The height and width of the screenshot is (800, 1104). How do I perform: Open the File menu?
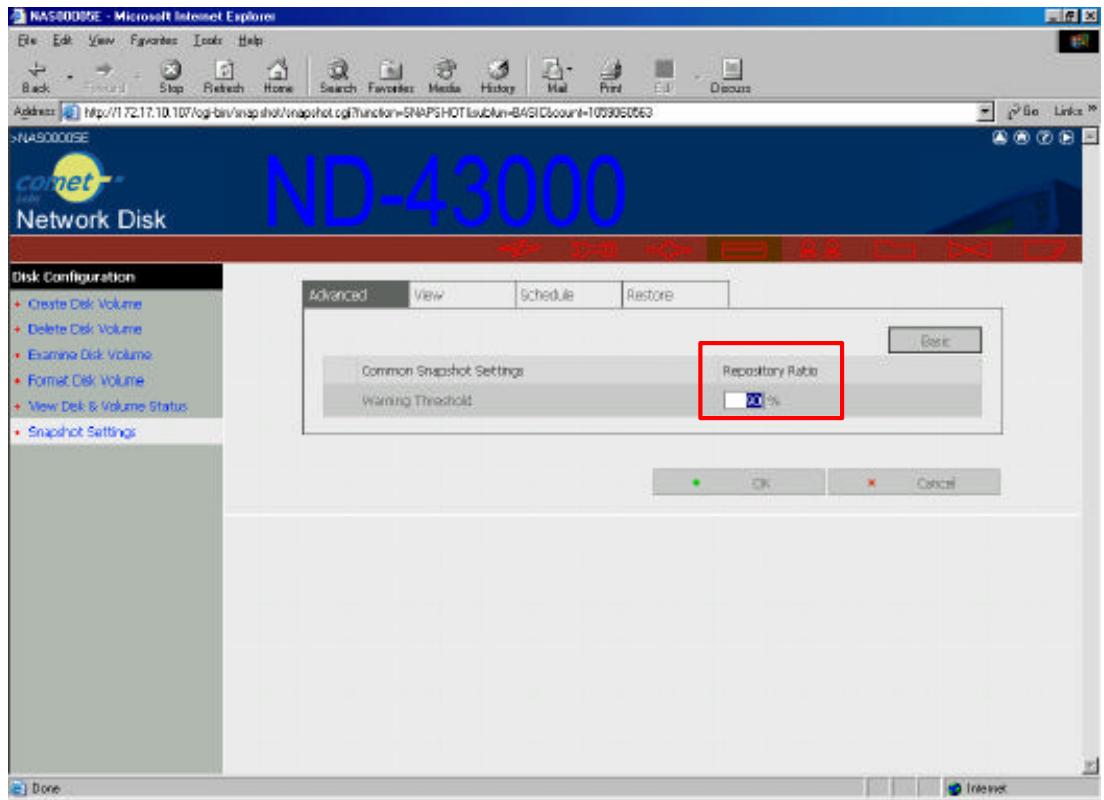[x=27, y=41]
